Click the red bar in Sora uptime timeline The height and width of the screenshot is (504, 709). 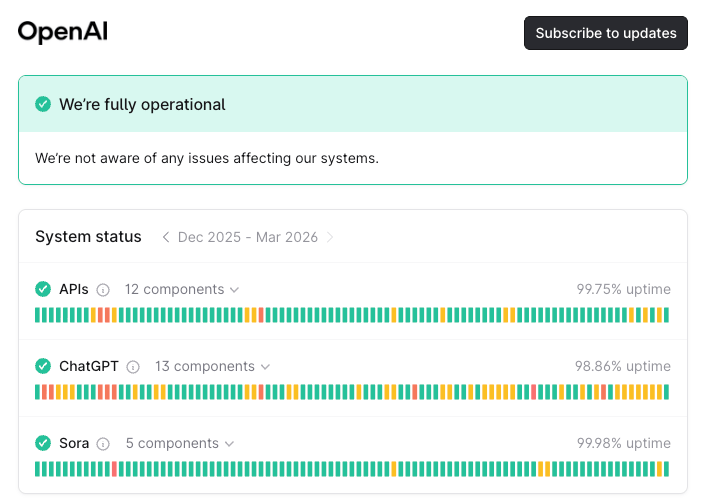(114, 469)
